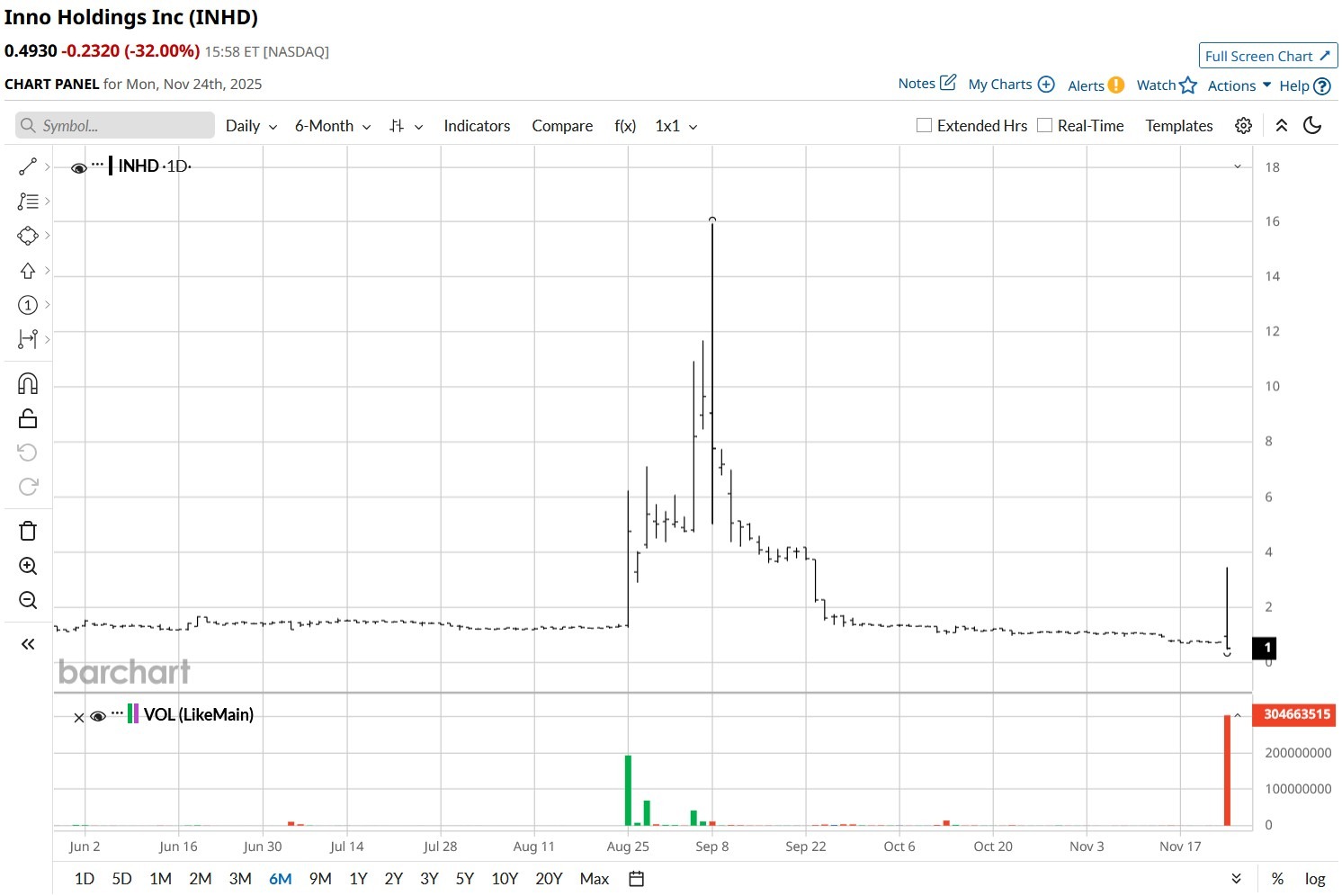
Task: Collapse the main chart pane chevron
Action: pos(1238,166)
